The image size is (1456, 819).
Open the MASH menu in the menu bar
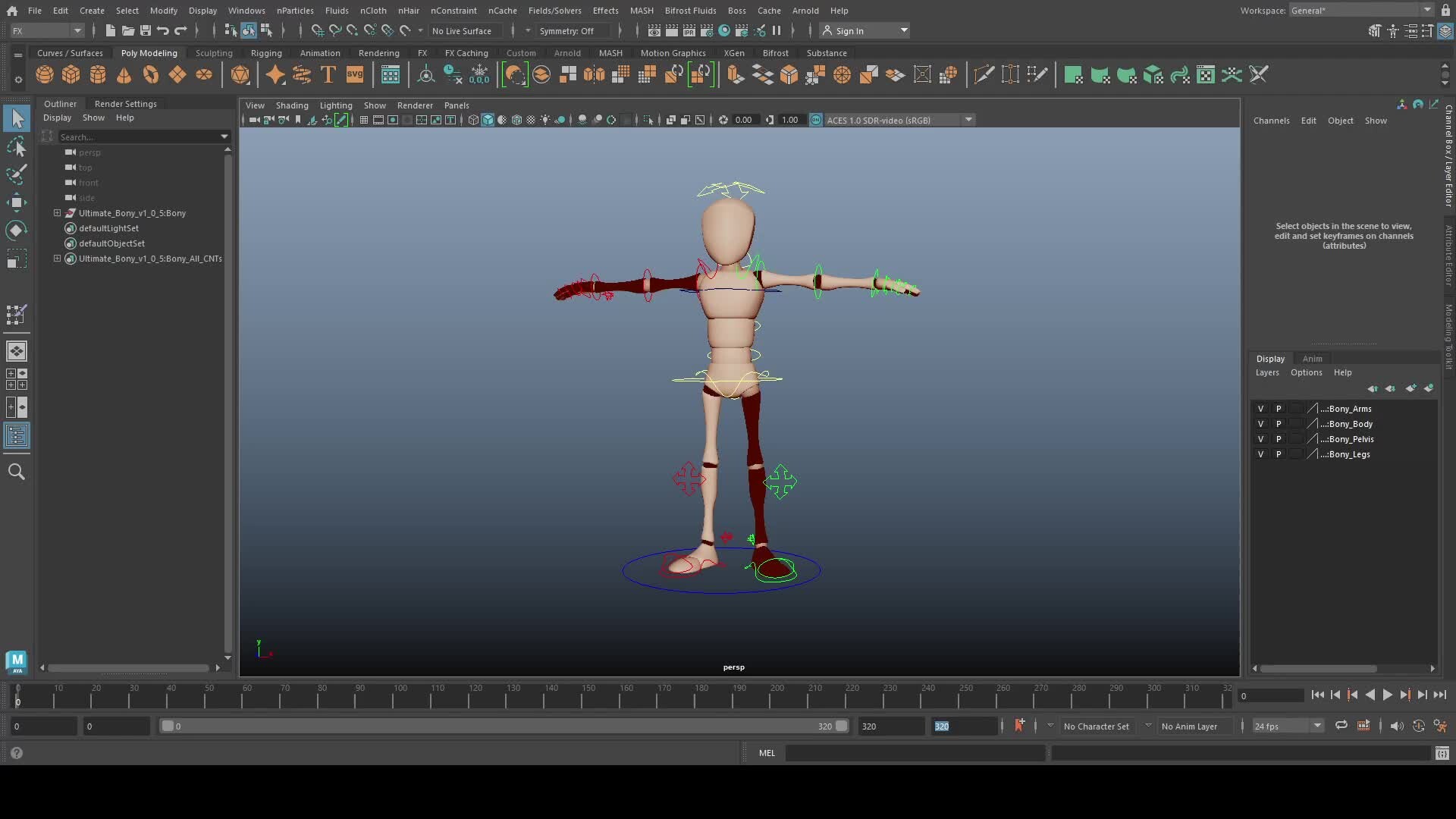click(642, 10)
